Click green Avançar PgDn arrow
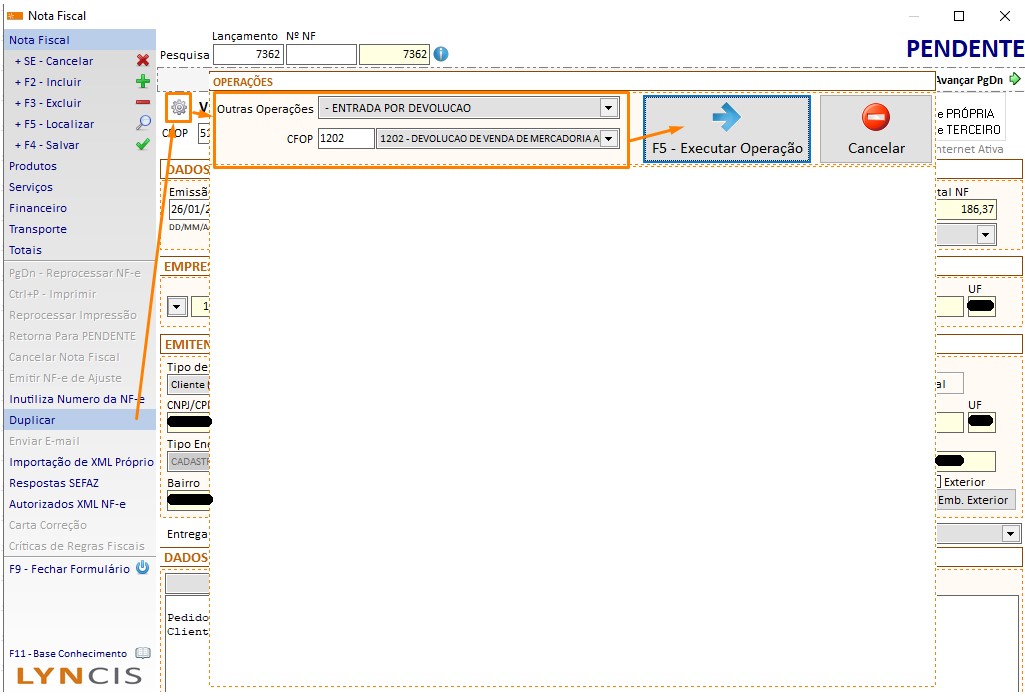 pyautogui.click(x=1015, y=79)
